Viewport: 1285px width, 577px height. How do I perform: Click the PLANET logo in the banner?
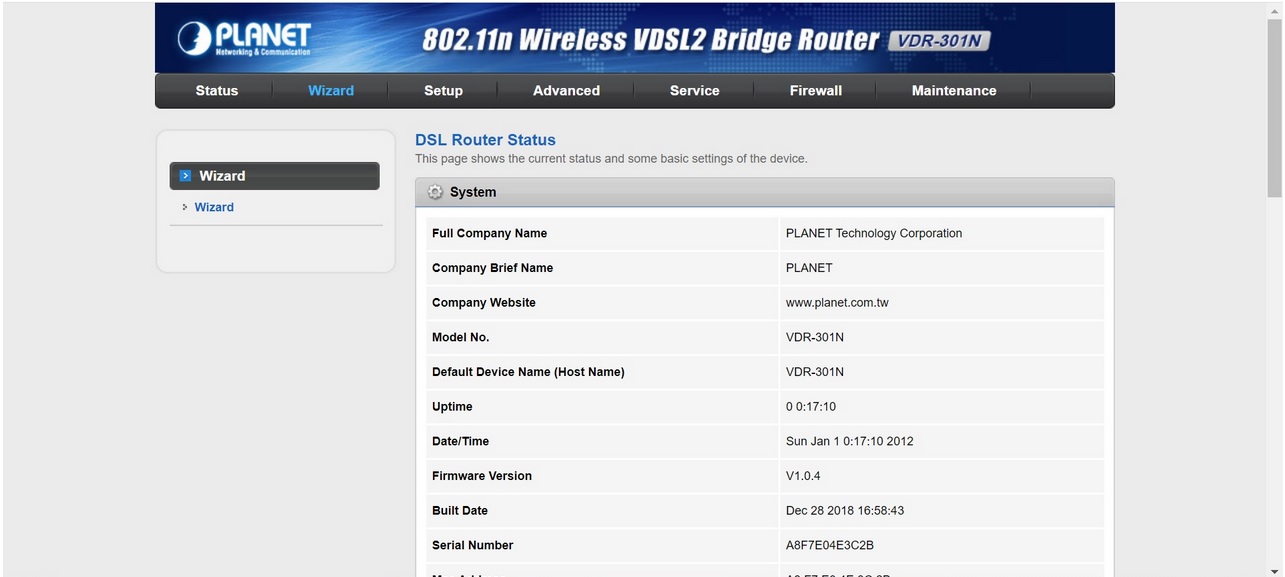click(245, 38)
